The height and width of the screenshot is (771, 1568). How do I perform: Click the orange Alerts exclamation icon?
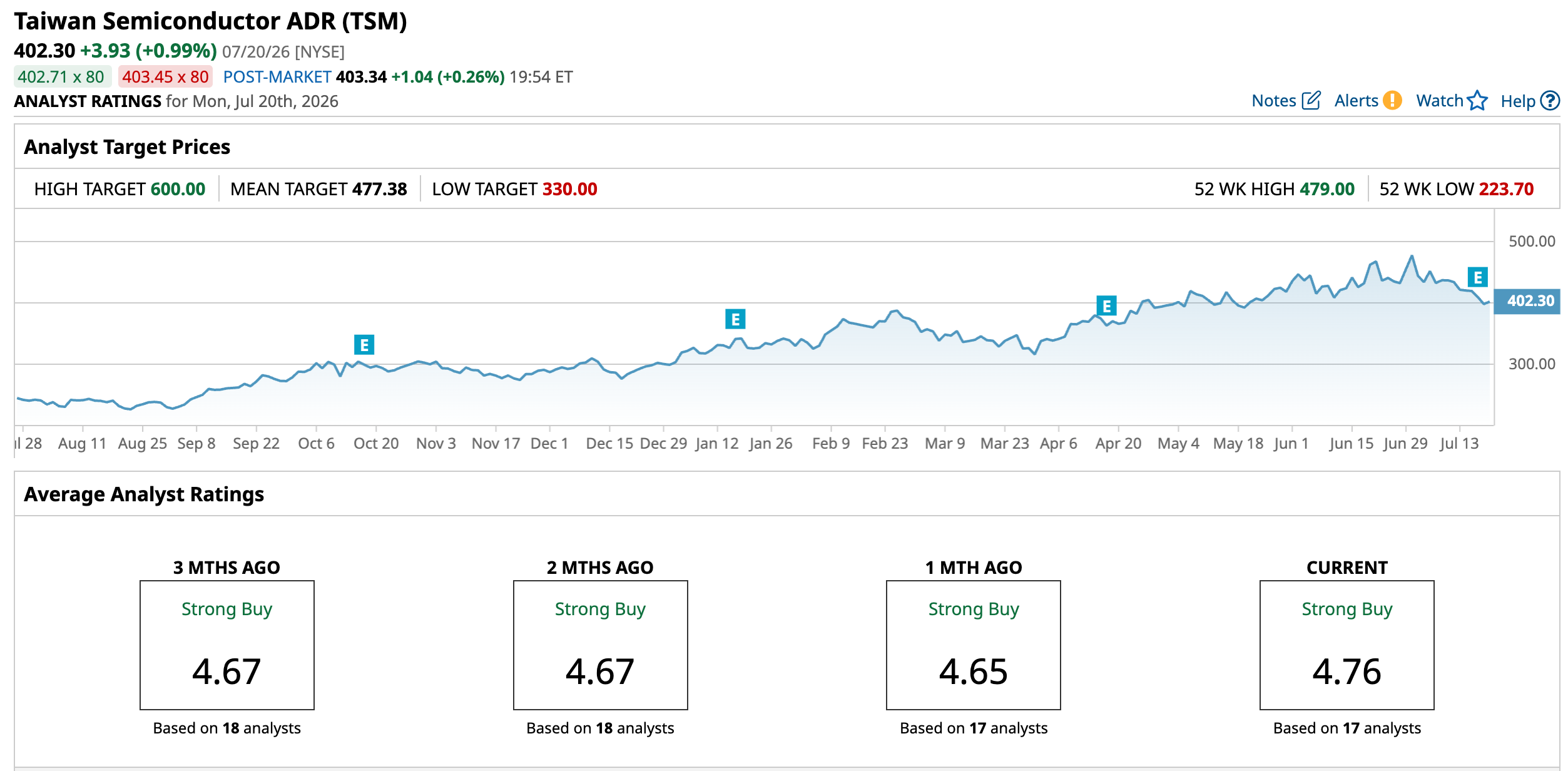coord(1392,100)
